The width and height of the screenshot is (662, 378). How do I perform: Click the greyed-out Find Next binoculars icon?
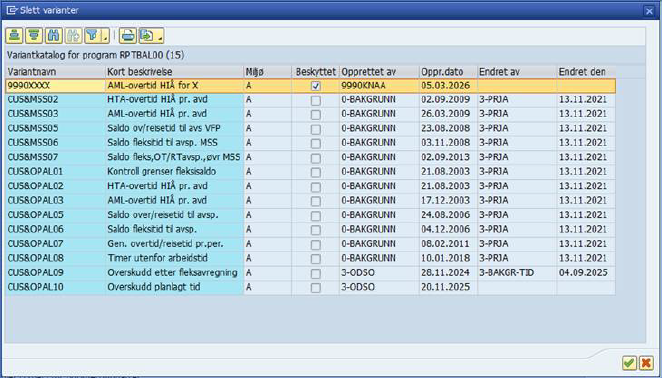73,36
